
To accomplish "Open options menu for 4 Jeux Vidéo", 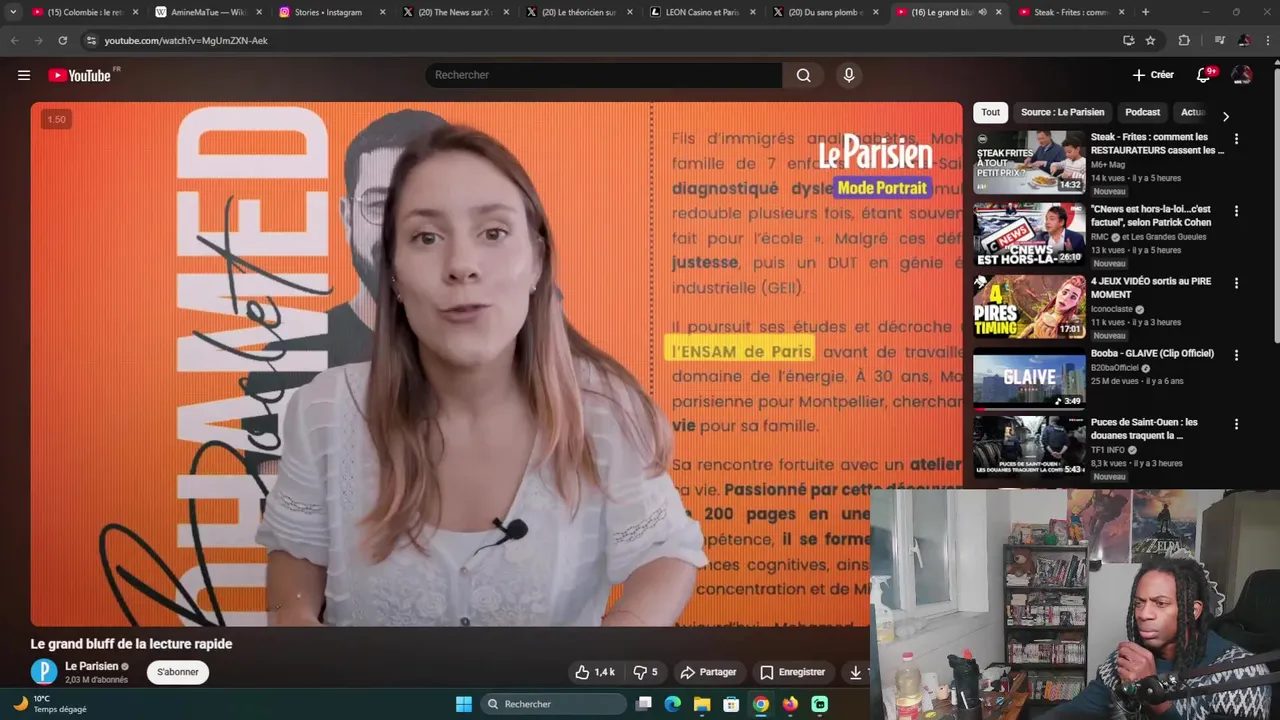I will click(1236, 283).
